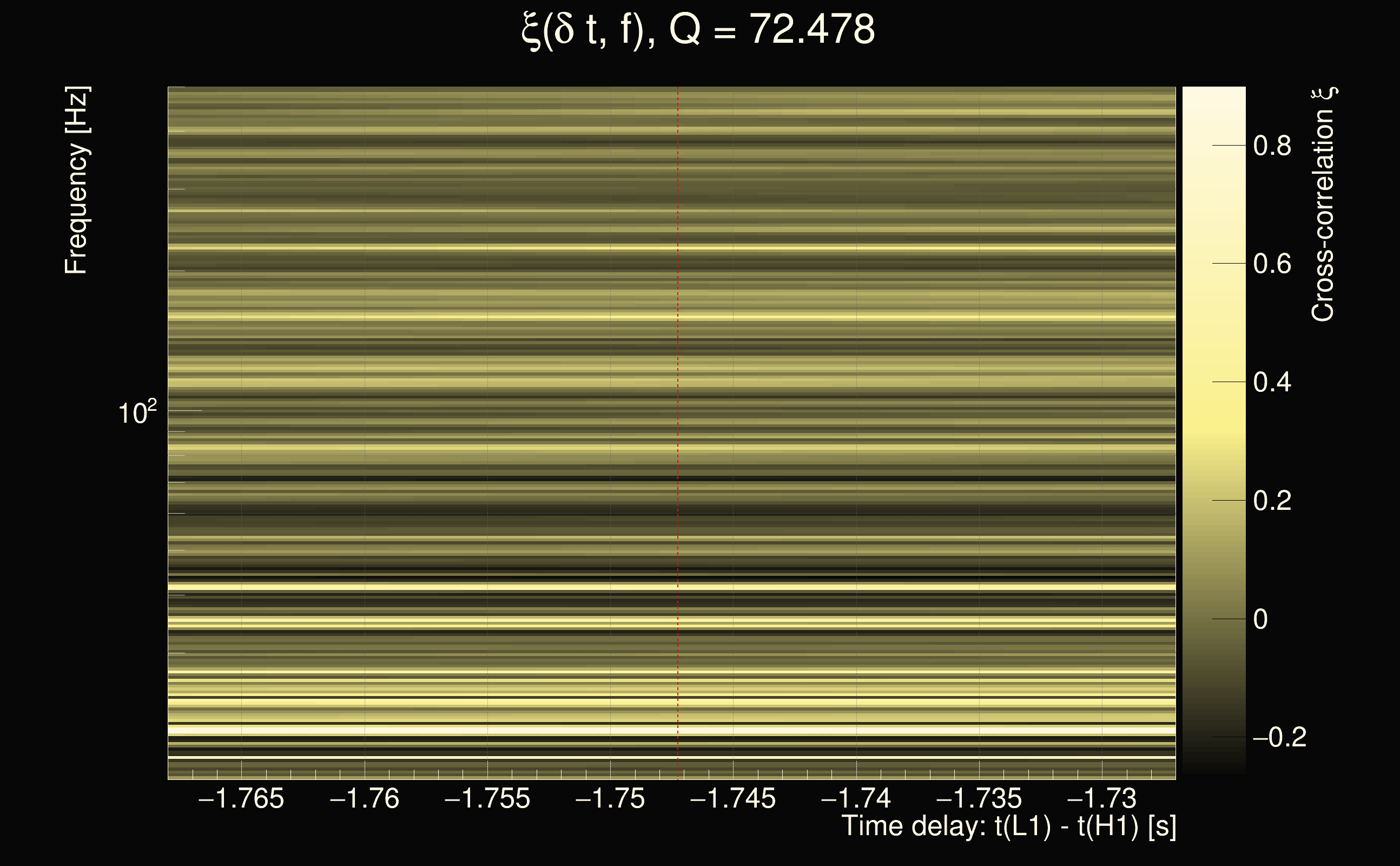Click the brightest band near plot bottom
The image size is (1400, 866).
click(572, 730)
